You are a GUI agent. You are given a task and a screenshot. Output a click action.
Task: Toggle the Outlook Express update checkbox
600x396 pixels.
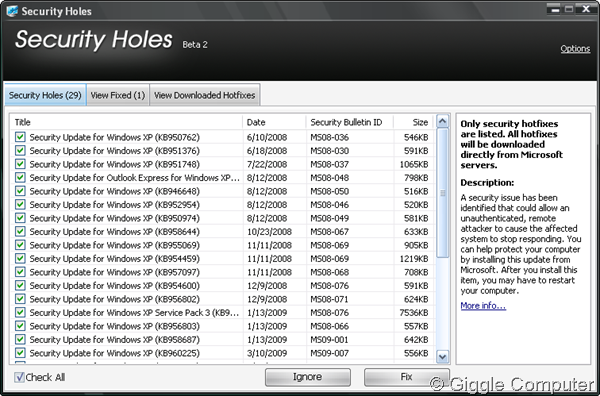coord(20,178)
